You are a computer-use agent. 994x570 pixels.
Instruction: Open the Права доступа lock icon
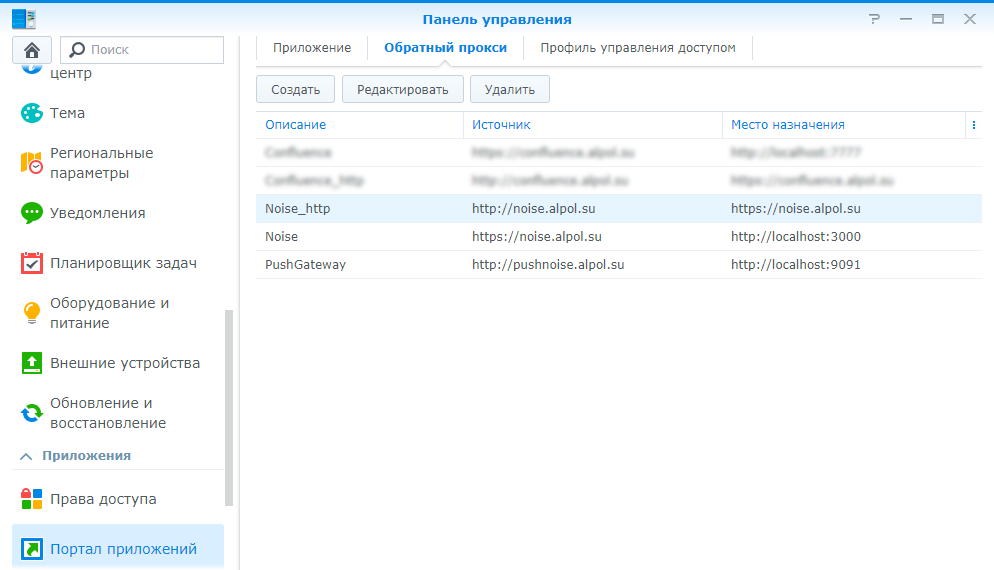pyautogui.click(x=33, y=499)
